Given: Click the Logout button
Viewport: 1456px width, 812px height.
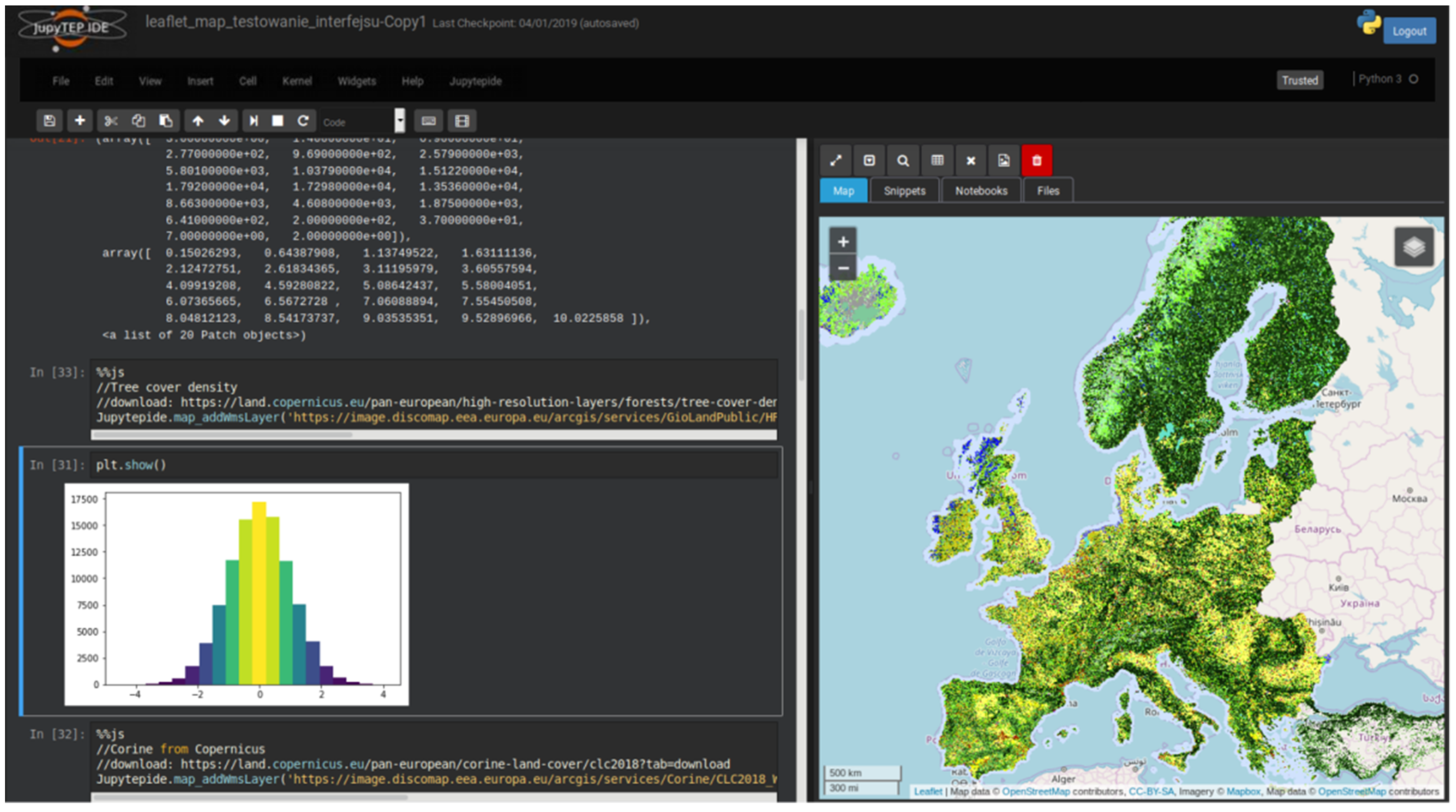Looking at the screenshot, I should [x=1409, y=31].
